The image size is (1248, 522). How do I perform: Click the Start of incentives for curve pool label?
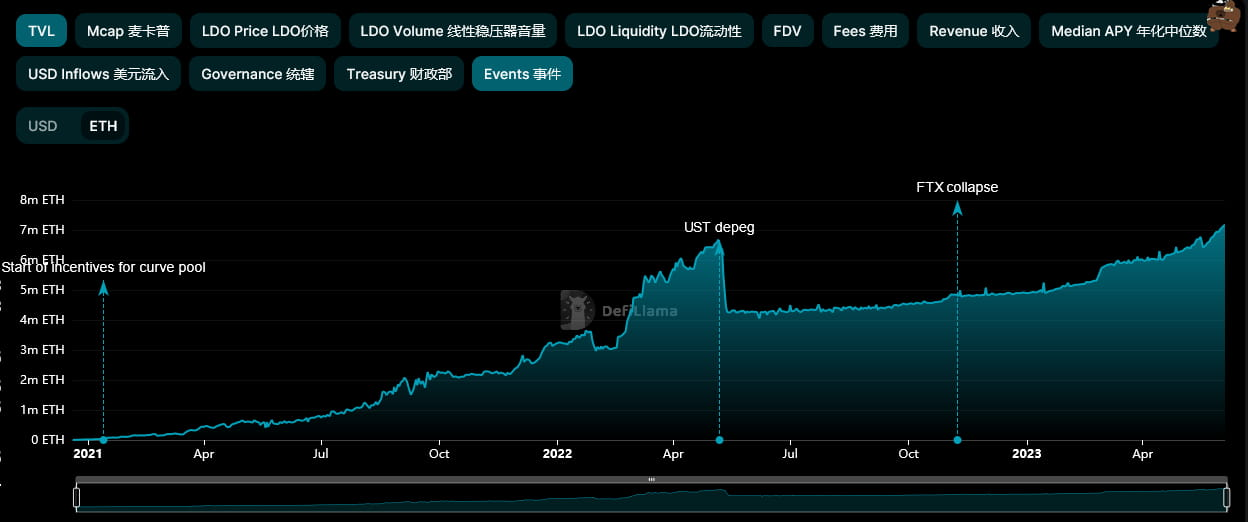coord(103,267)
